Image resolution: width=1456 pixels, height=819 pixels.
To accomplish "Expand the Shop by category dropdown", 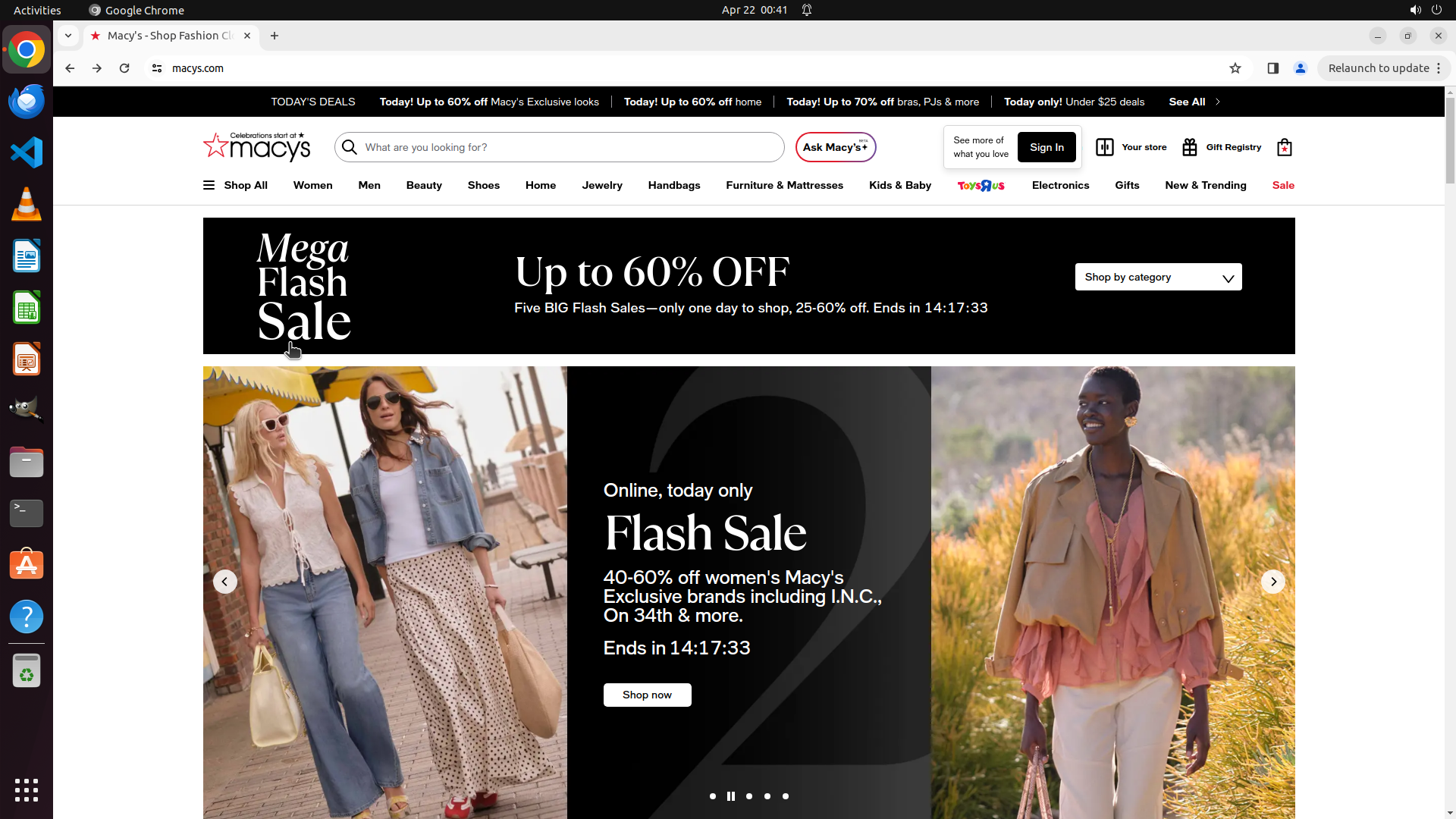I will 1157,277.
